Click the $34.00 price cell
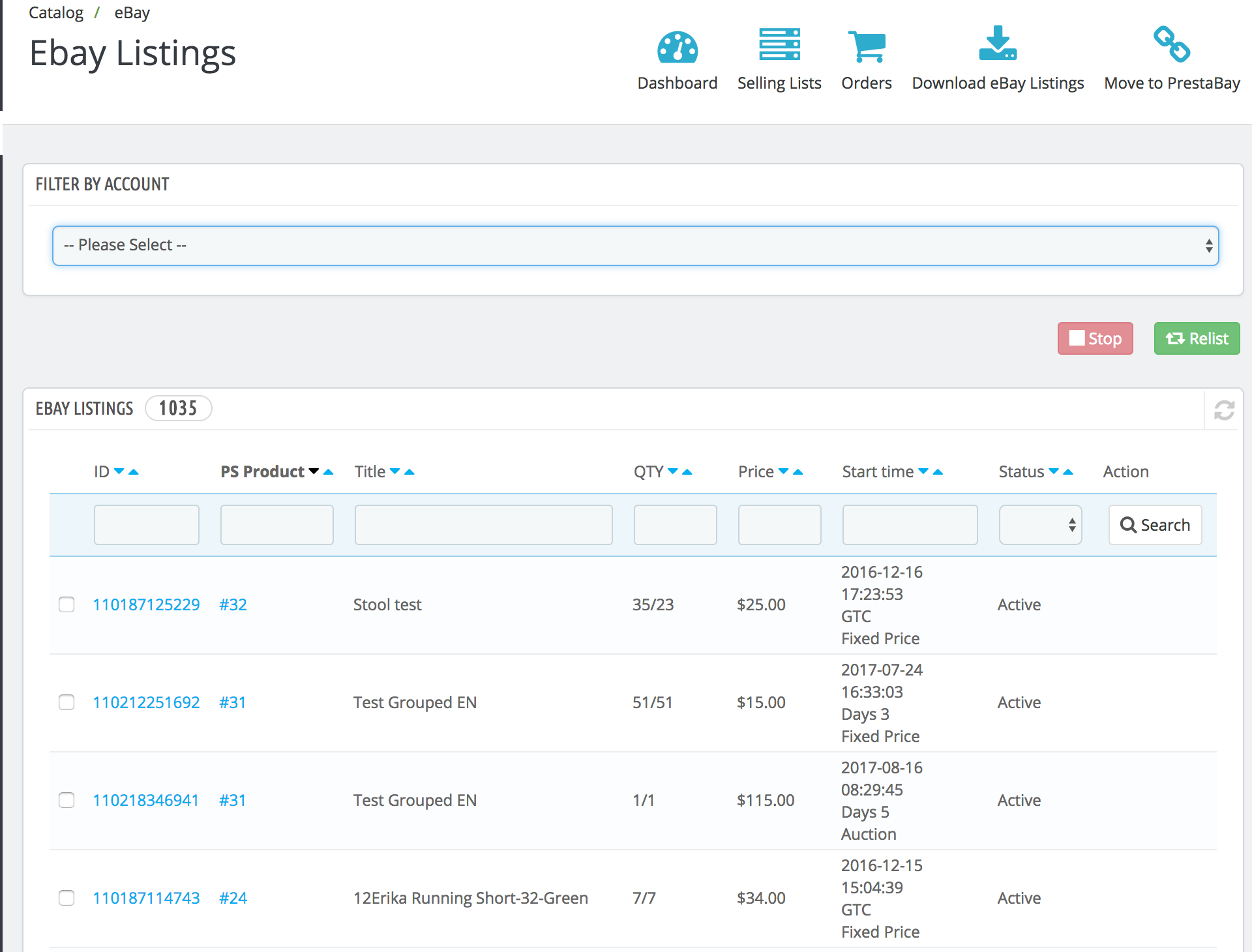This screenshot has width=1252, height=952. point(761,898)
